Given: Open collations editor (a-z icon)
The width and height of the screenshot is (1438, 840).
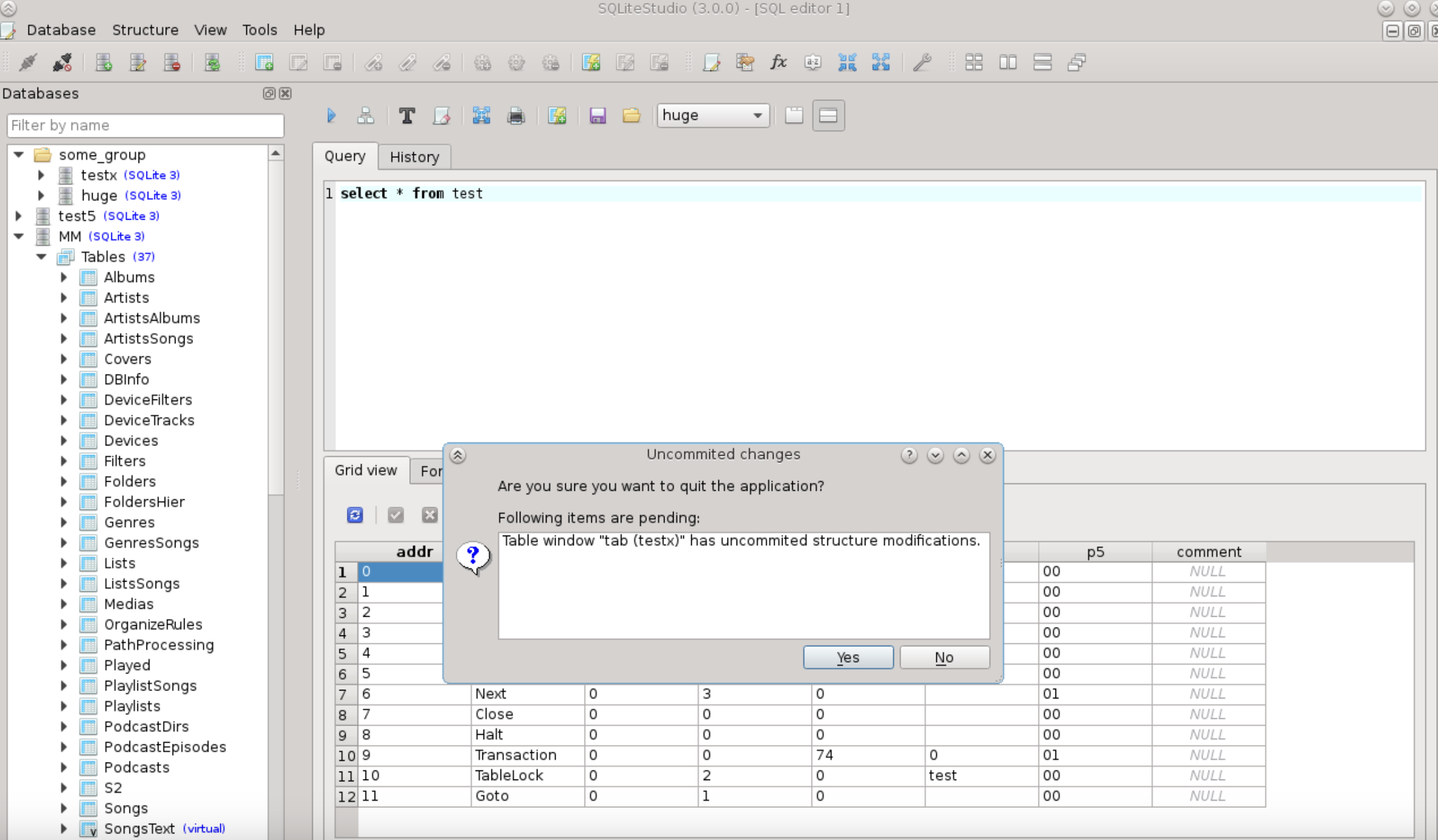Looking at the screenshot, I should pyautogui.click(x=813, y=62).
